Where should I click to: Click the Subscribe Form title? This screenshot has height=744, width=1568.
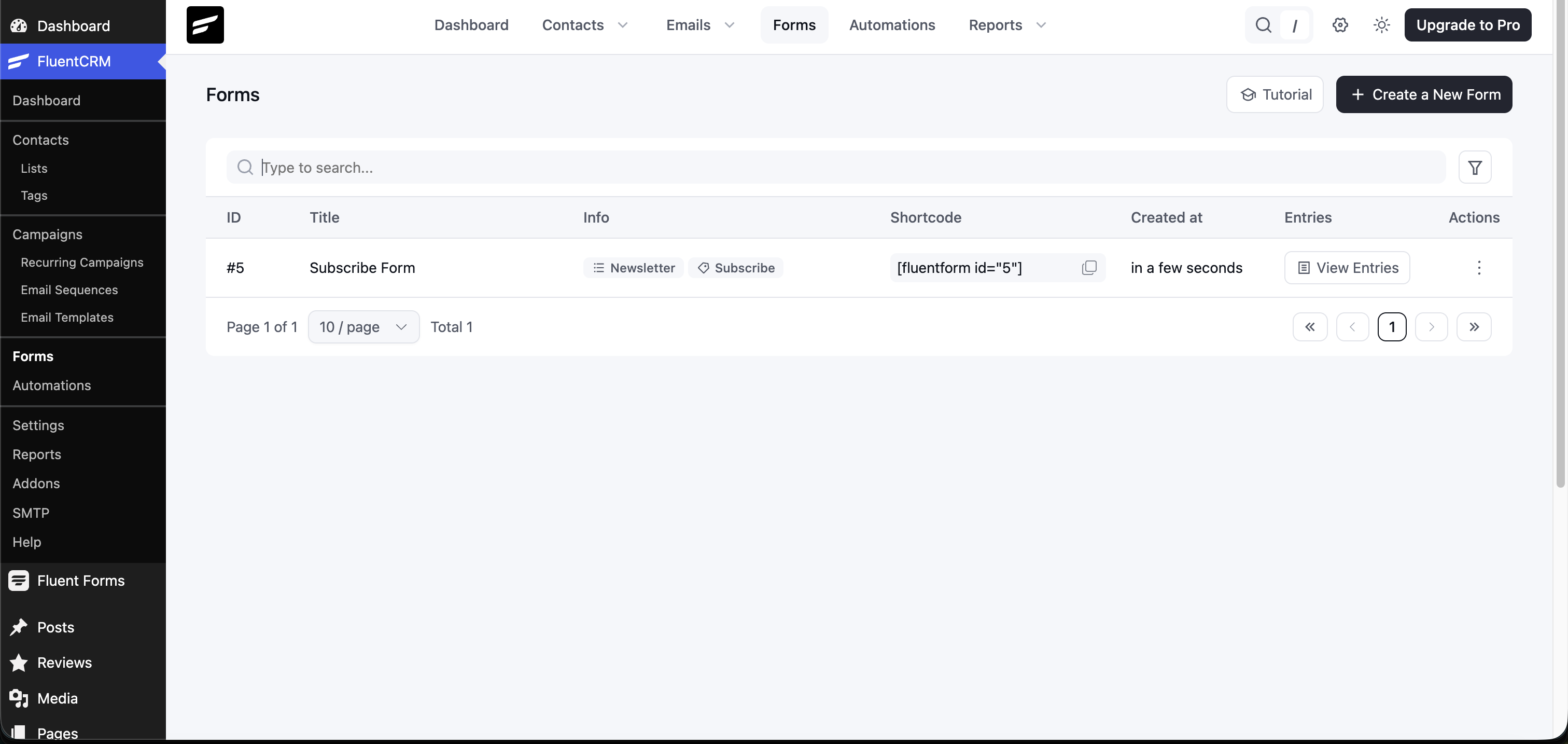[362, 268]
